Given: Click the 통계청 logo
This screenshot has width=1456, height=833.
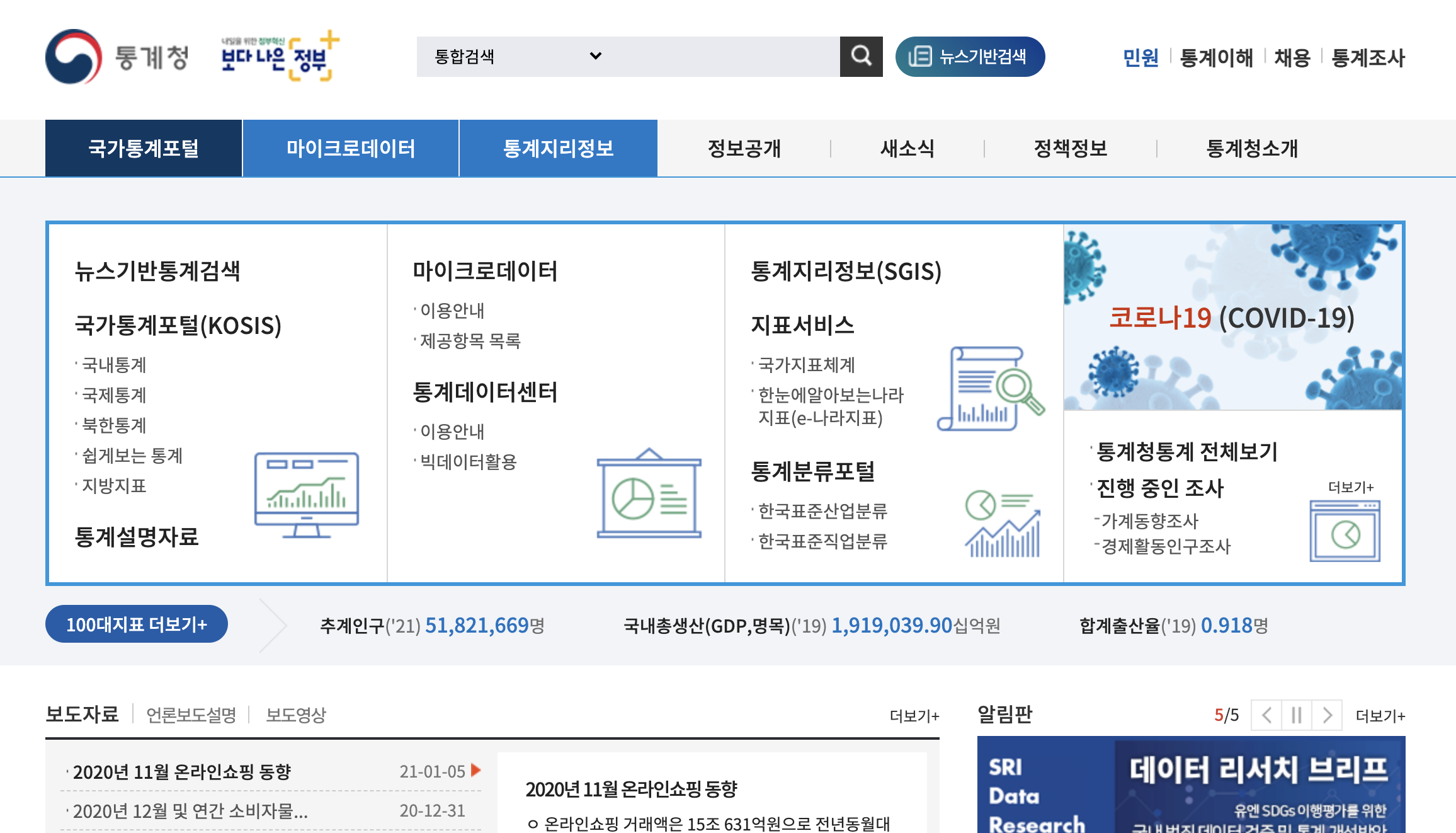Looking at the screenshot, I should coord(117,57).
